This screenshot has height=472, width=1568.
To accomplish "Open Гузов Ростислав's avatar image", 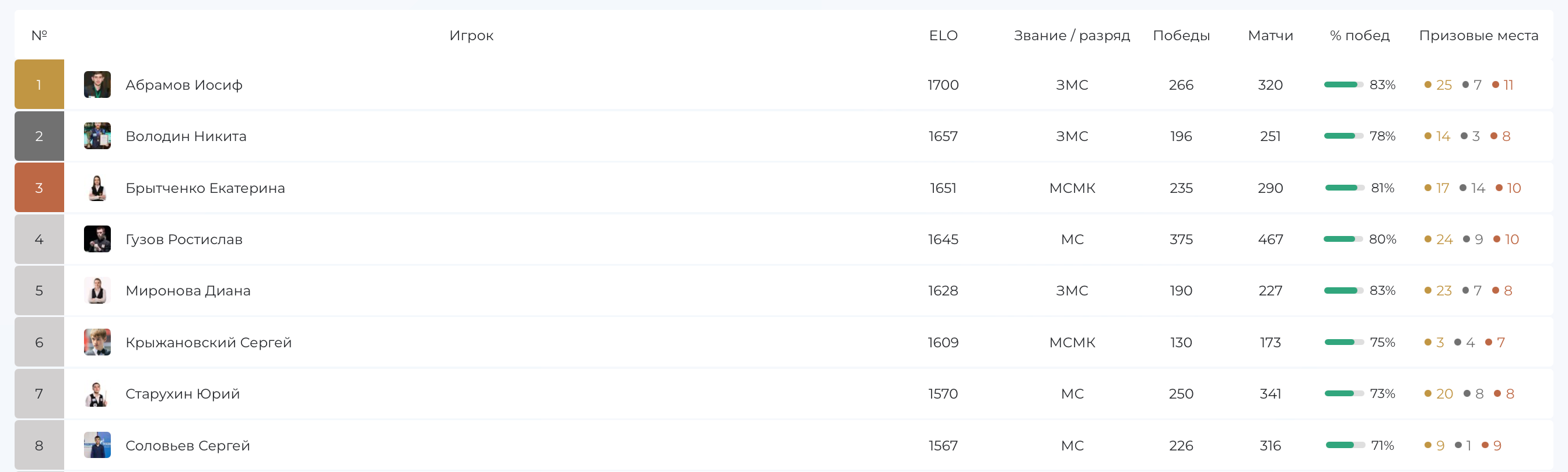I will (x=97, y=239).
